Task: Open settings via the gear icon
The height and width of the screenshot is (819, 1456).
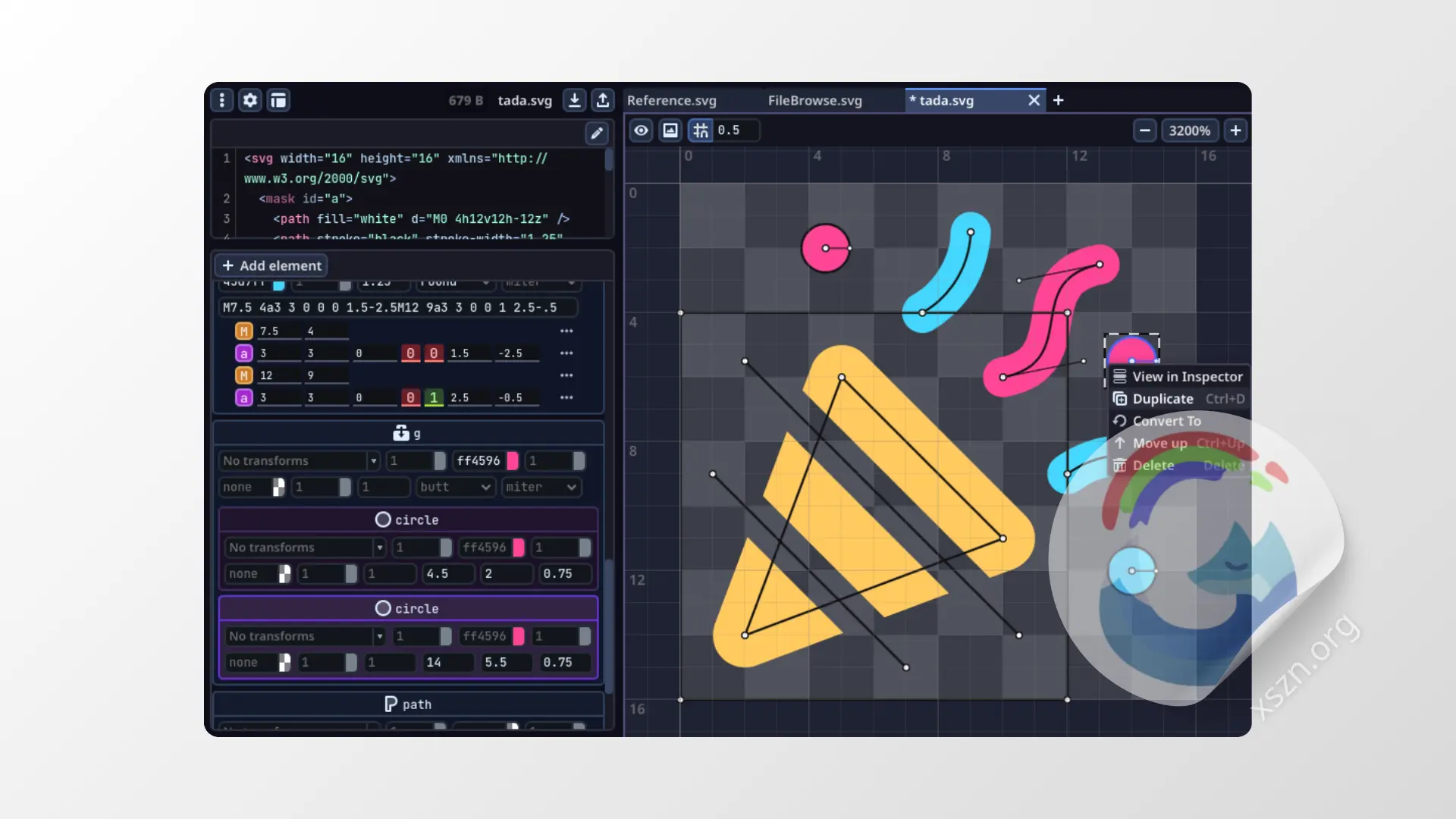Action: pos(250,100)
